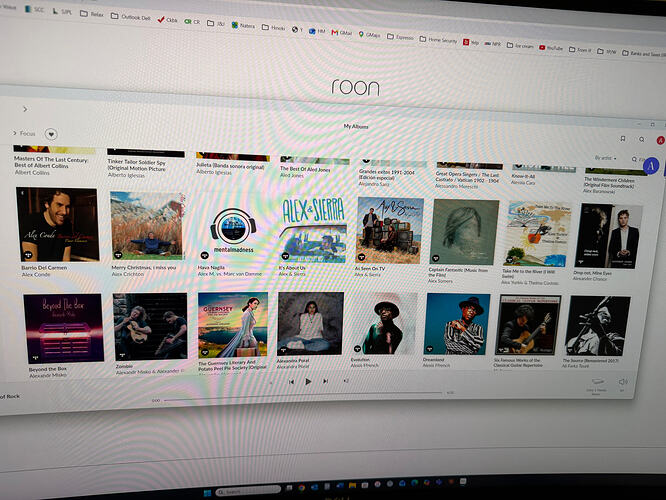This screenshot has height=500, width=666.
Task: Open the Relax bookmark folder
Action: (92, 14)
